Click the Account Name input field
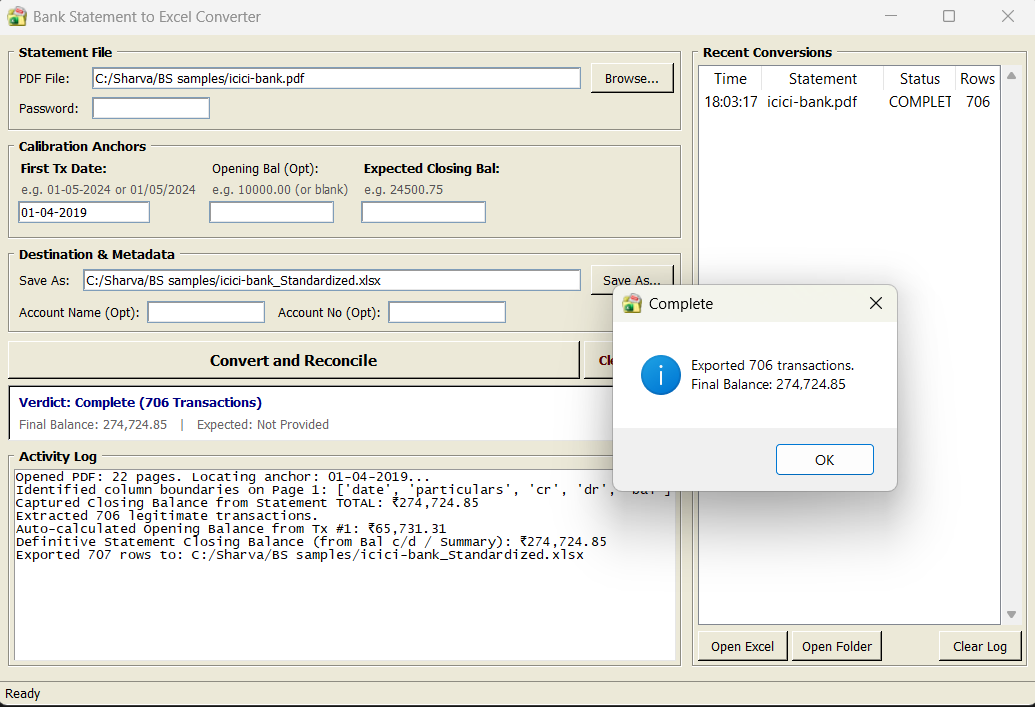The height and width of the screenshot is (707, 1035). 206,312
